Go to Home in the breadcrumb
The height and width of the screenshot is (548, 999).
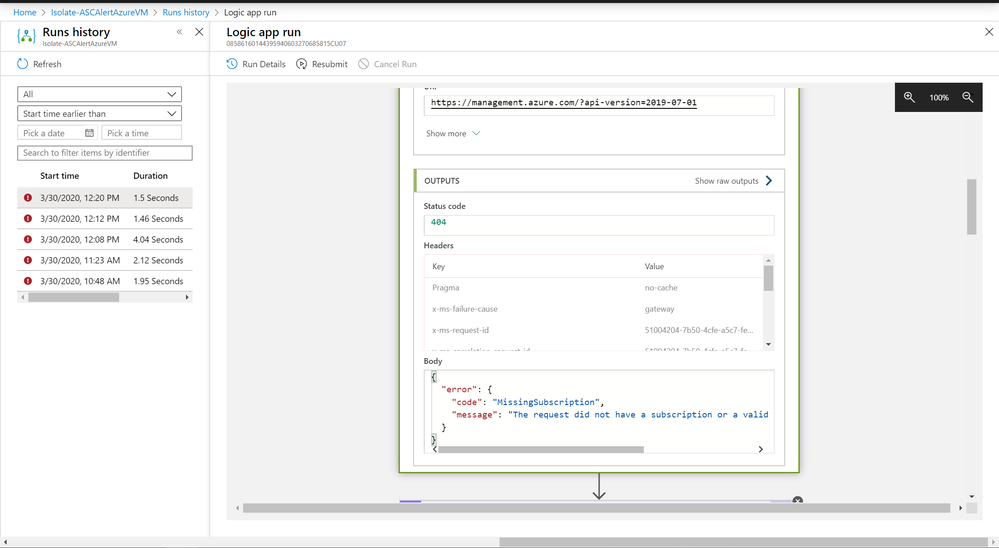(x=25, y=12)
